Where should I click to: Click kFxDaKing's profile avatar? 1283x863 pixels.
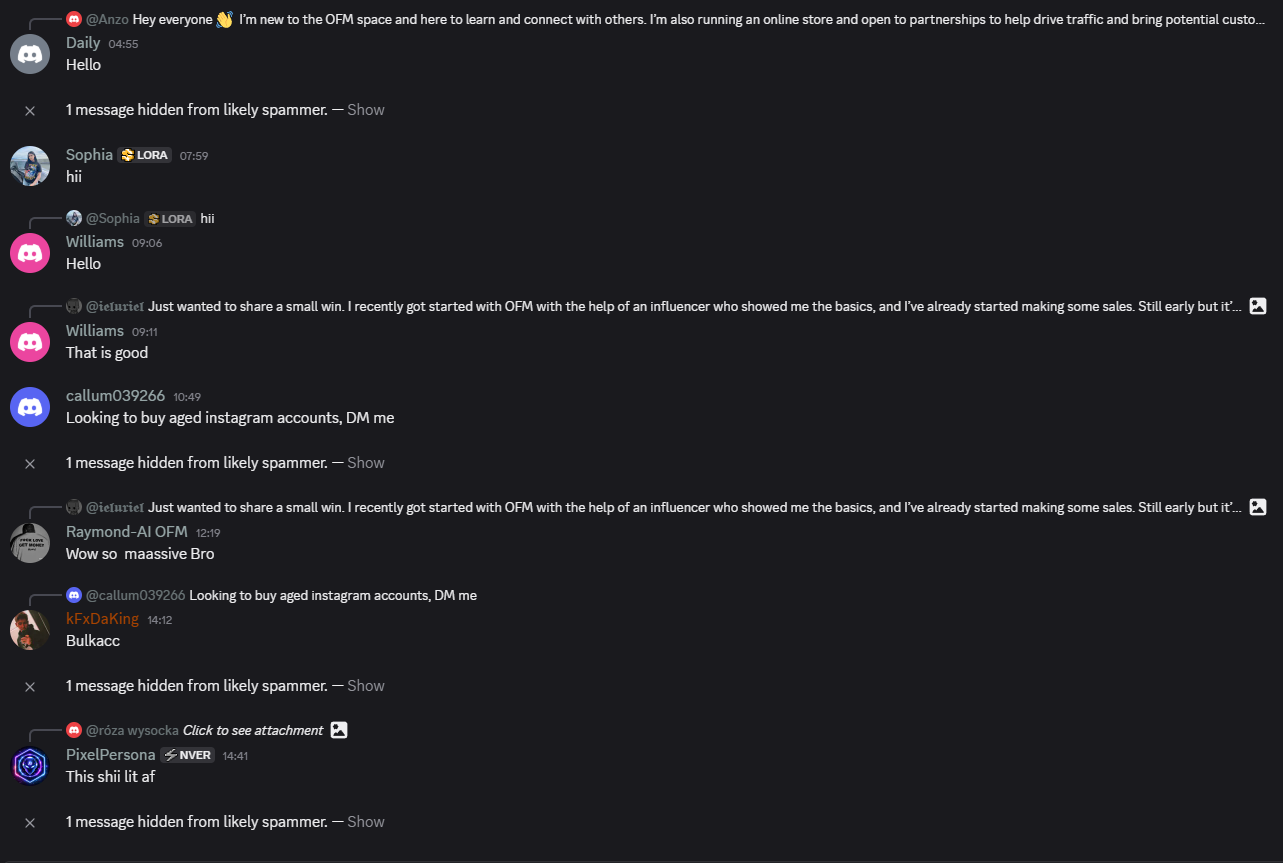[x=30, y=630]
